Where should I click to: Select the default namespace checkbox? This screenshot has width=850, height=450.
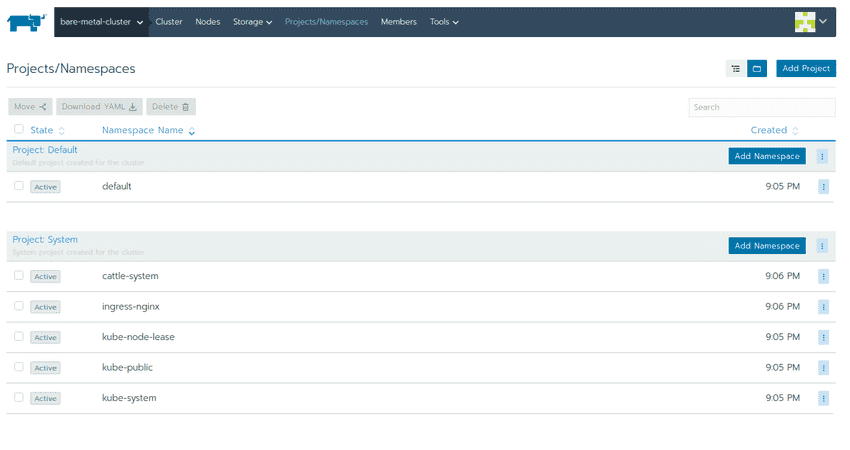[19, 186]
